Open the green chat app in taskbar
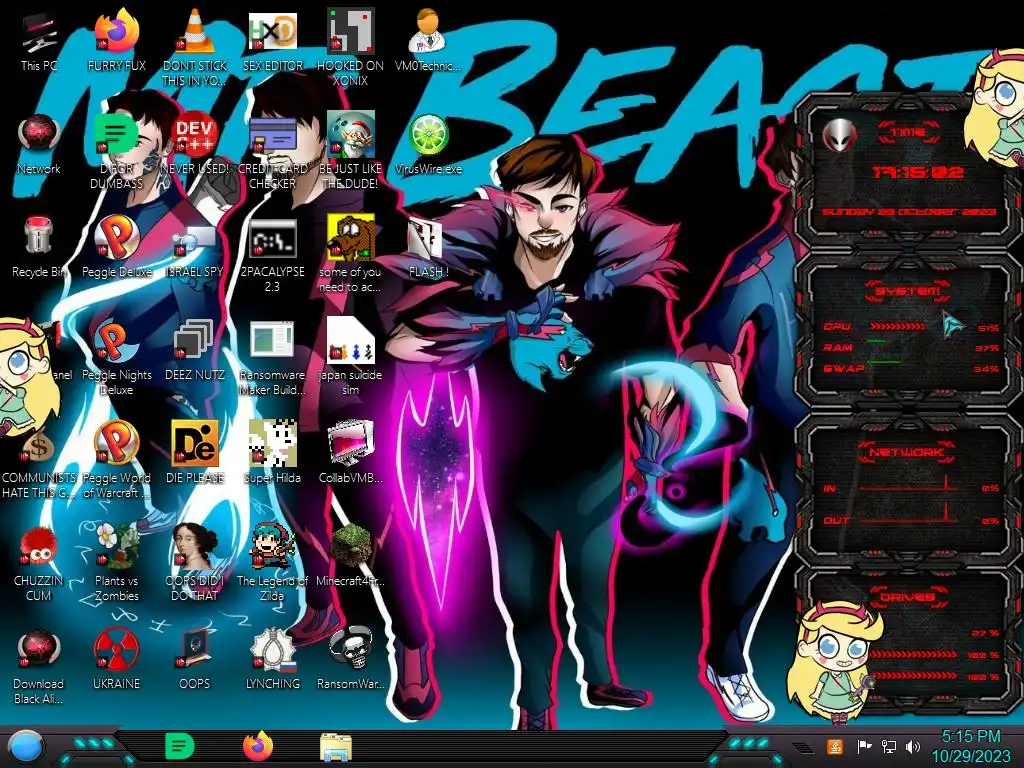 [180, 746]
